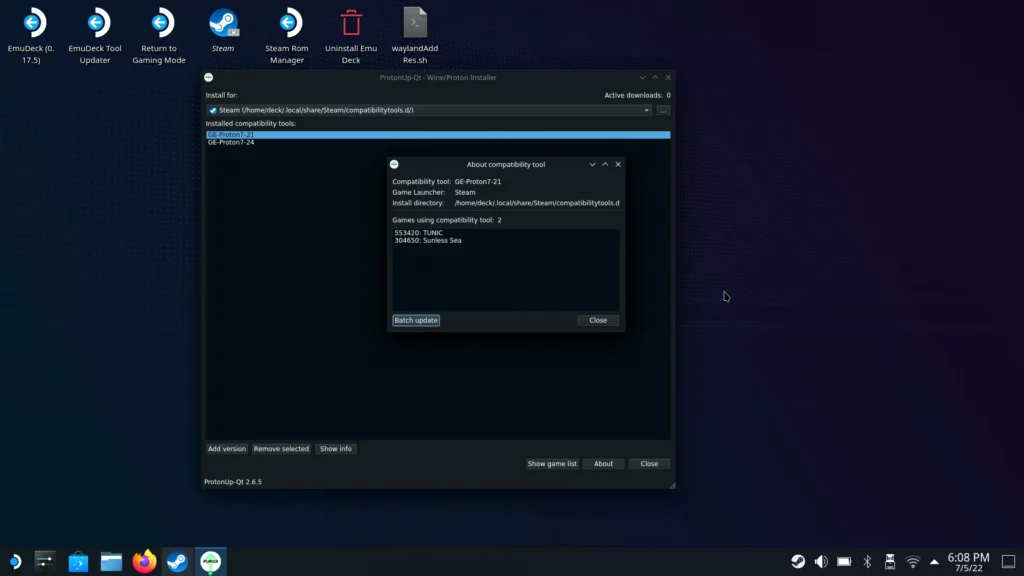Open the EmuDeck (0.17.5) desktop icon

pyautogui.click(x=31, y=36)
